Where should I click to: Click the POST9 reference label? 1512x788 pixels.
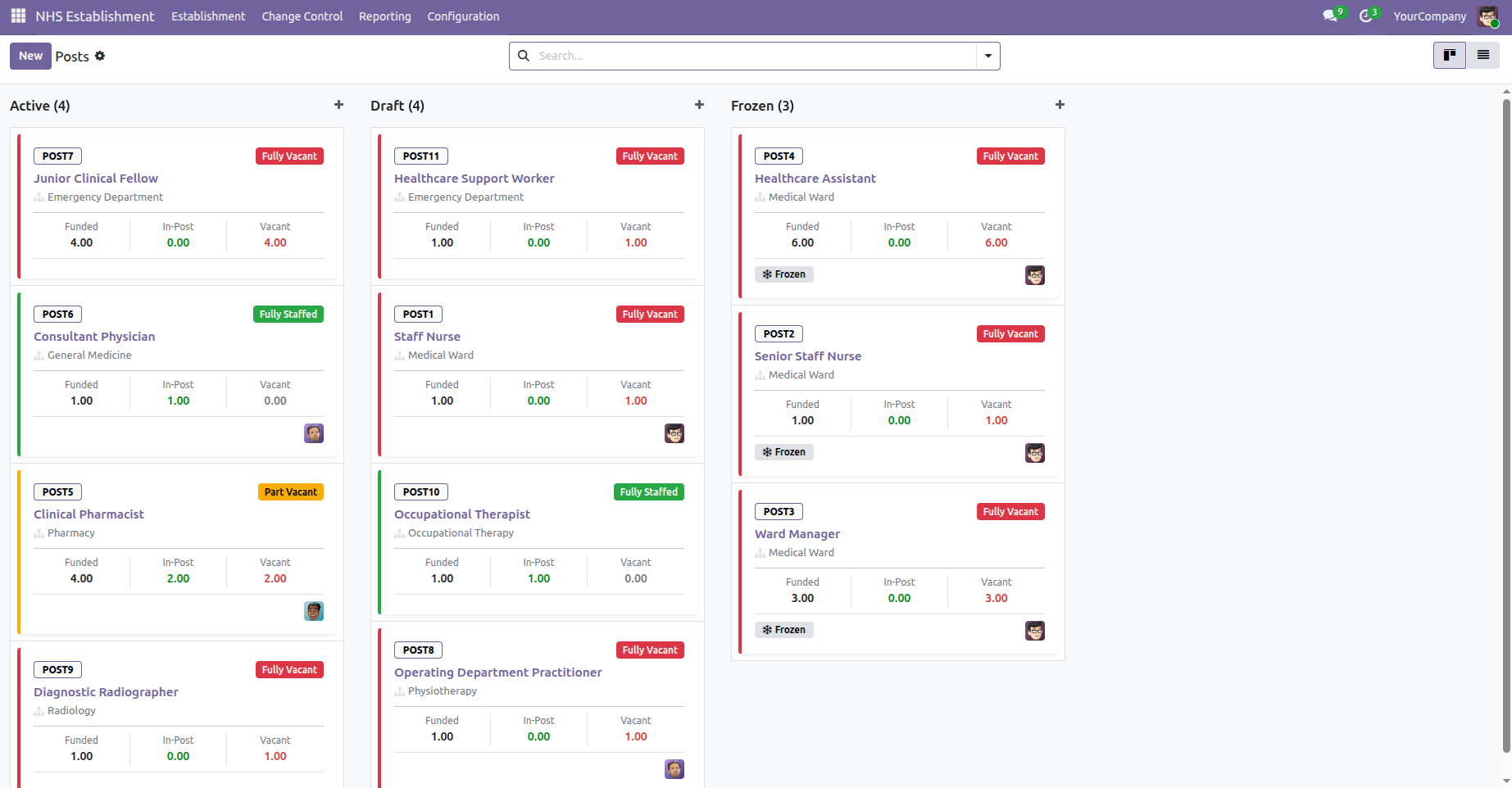click(x=57, y=670)
